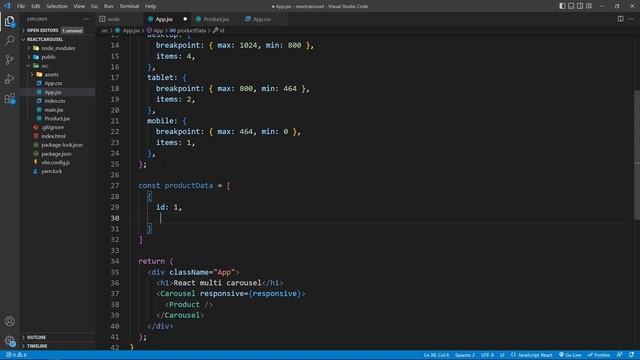Open the Search view in activity bar
640x360 pixels.
[x=9, y=40]
